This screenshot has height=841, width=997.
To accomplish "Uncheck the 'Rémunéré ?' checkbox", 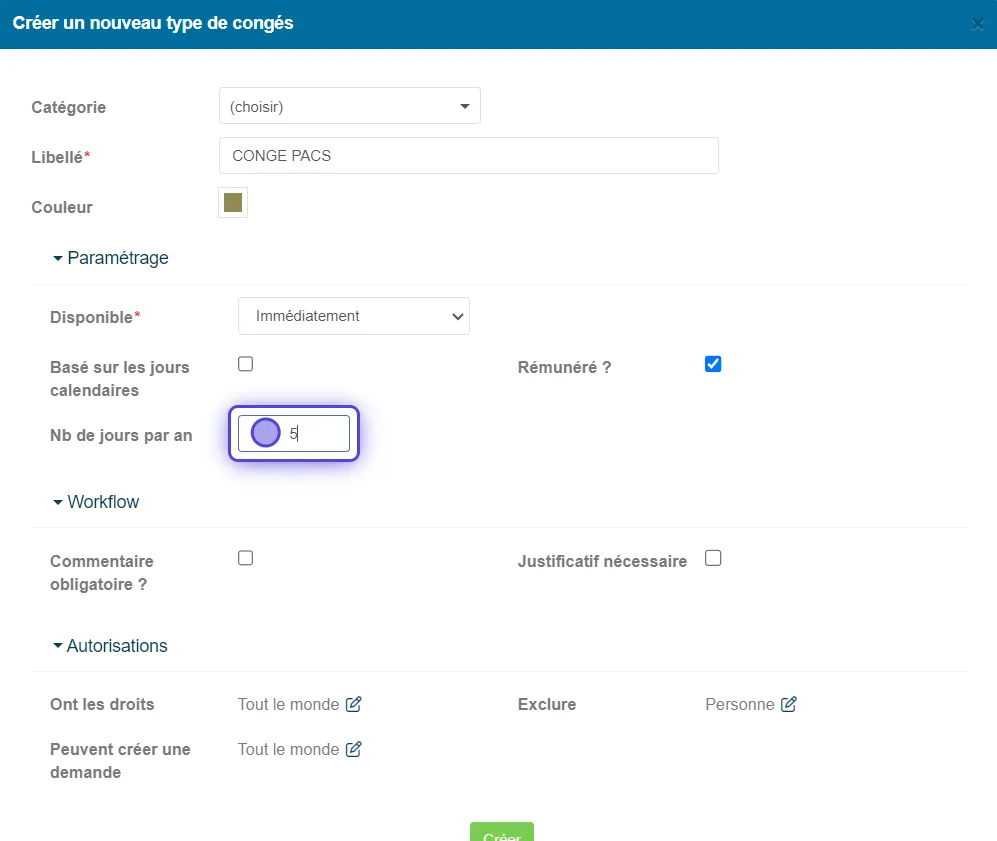I will click(x=713, y=364).
